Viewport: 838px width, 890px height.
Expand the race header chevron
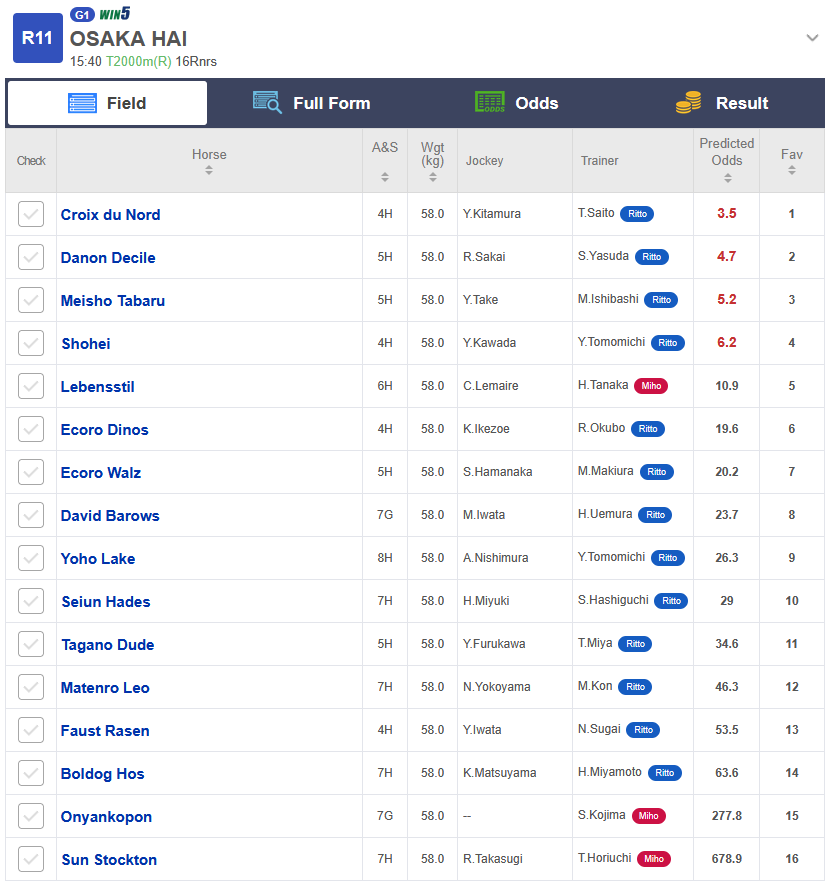[x=812, y=38]
